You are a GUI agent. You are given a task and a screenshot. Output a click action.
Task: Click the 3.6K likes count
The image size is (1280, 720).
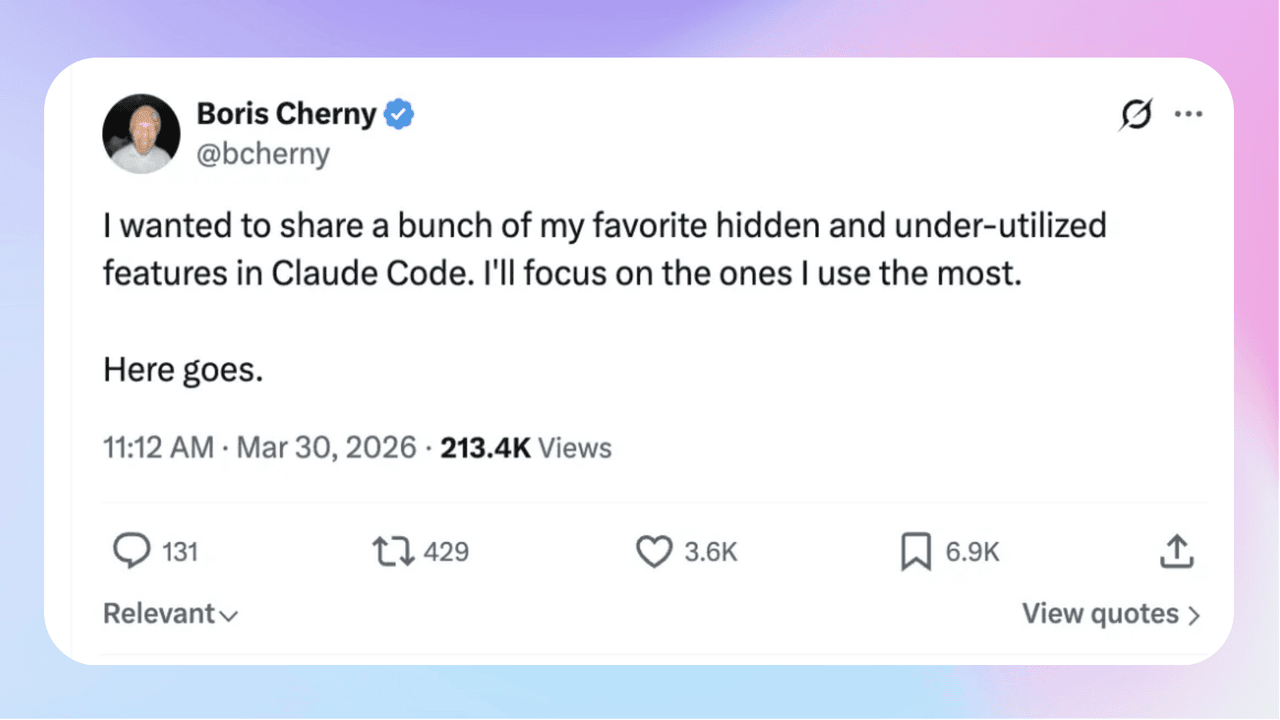point(711,551)
